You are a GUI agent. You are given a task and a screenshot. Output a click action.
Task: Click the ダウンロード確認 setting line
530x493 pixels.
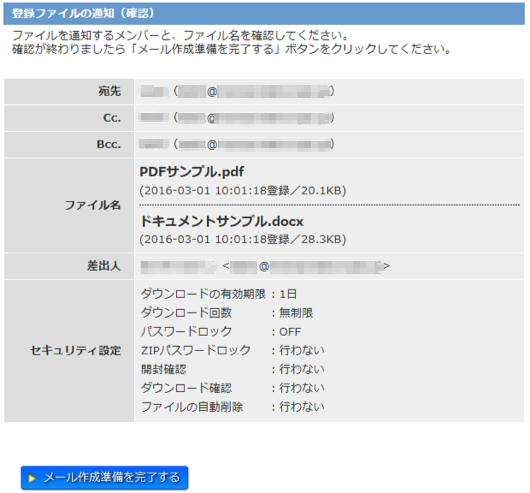tap(233, 388)
